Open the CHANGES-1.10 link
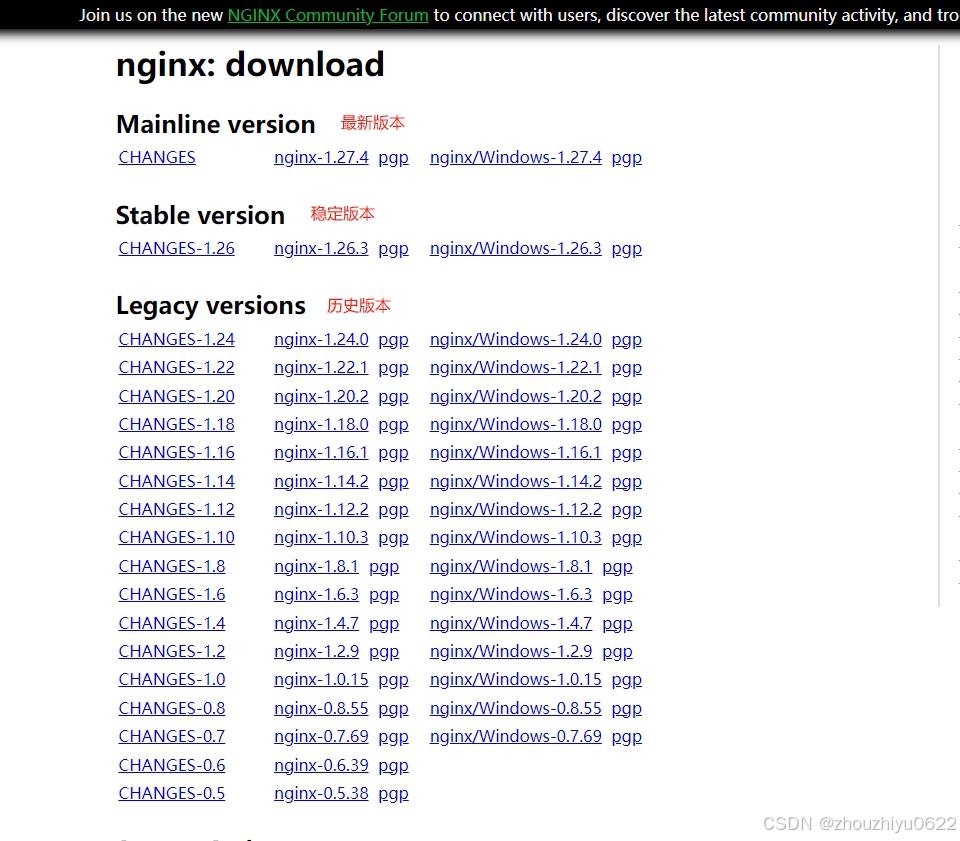Viewport: 960px width, 841px height. click(x=177, y=537)
